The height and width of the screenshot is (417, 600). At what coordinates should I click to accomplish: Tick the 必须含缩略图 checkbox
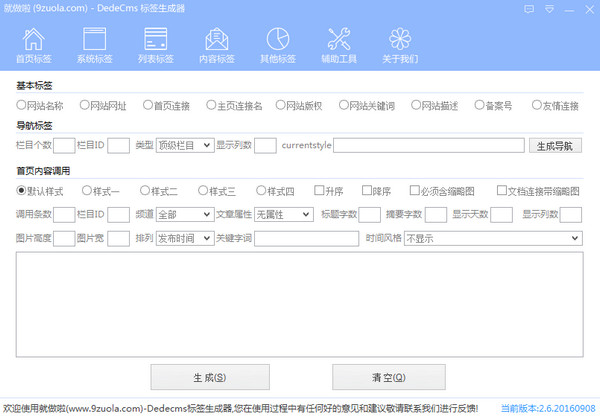pyautogui.click(x=415, y=190)
